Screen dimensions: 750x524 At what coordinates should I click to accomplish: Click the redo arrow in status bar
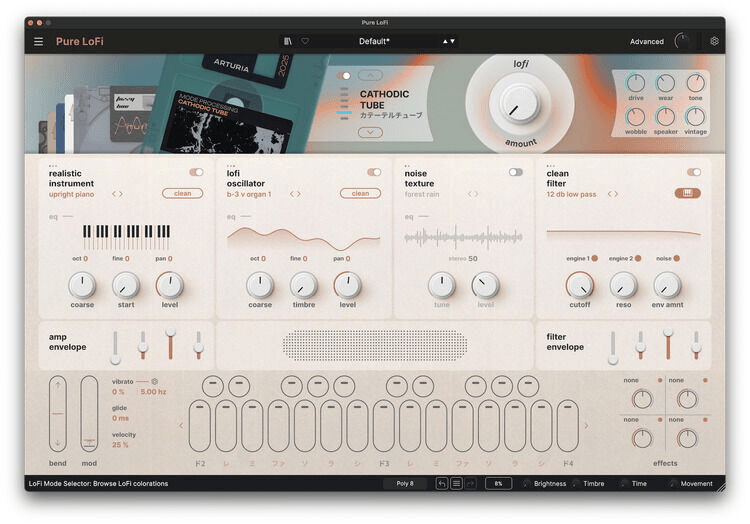471,484
